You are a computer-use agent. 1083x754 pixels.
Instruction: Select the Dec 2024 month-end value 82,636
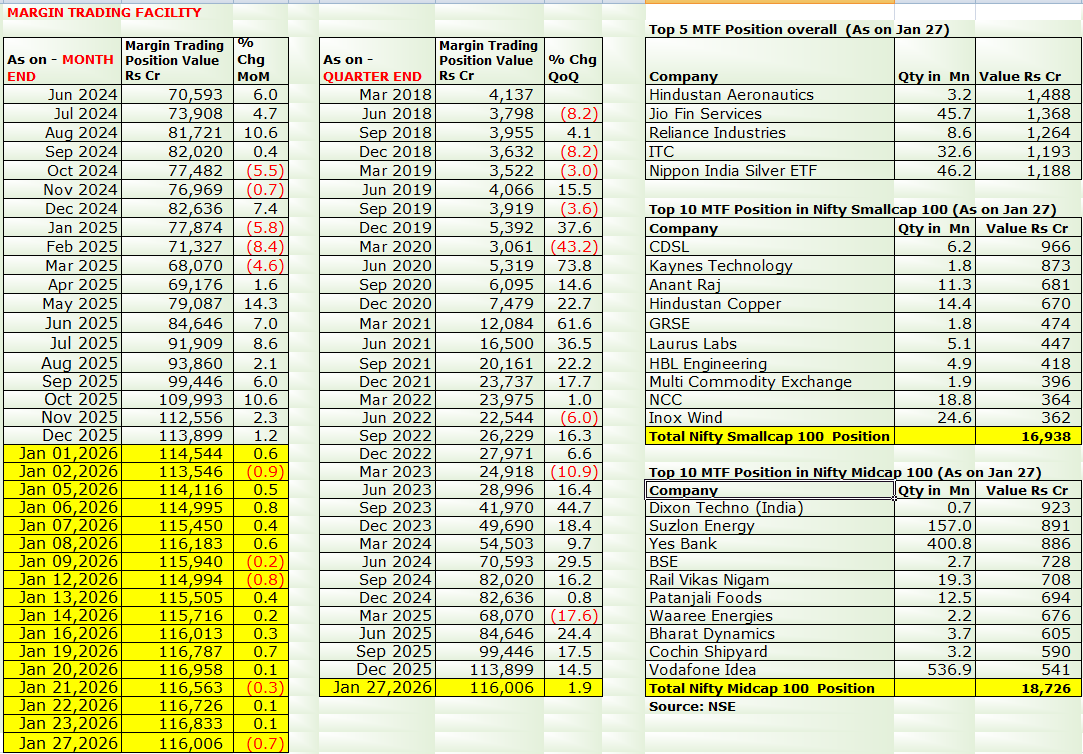click(178, 209)
